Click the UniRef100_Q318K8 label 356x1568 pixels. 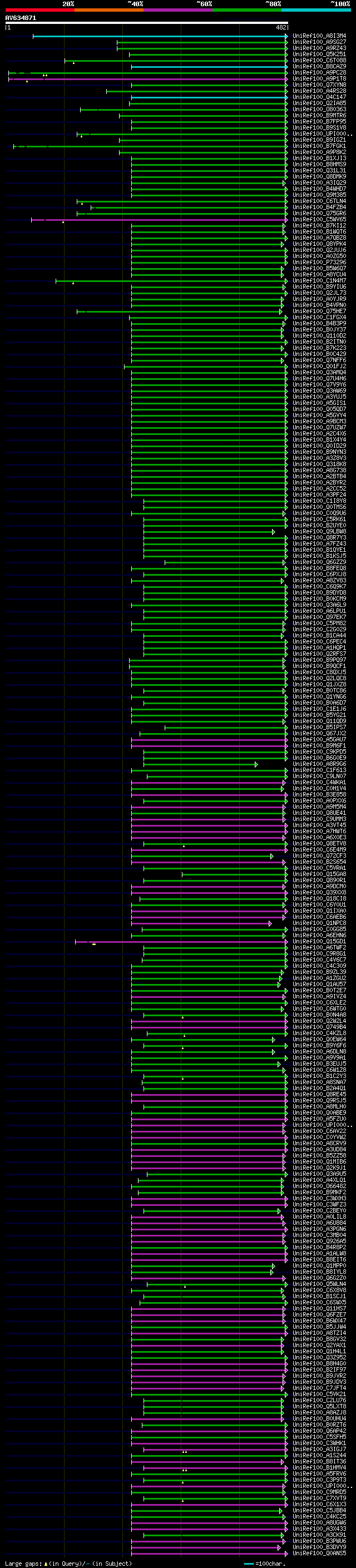tap(319, 464)
